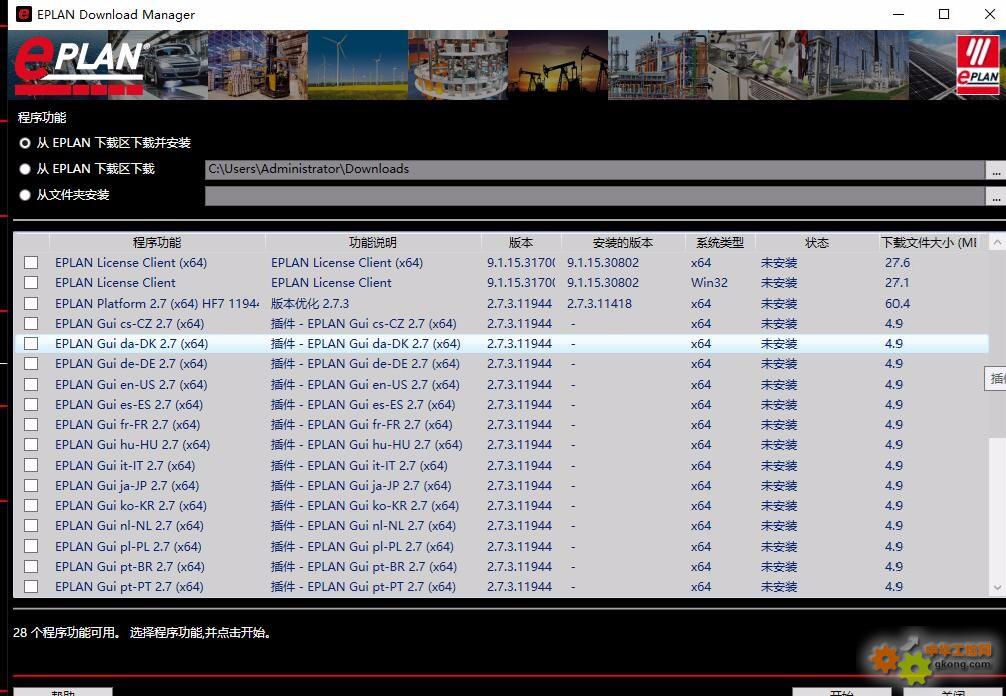Check EPLAN Gui it-IT 2.7 checkbox
Image resolution: width=1006 pixels, height=696 pixels.
[x=31, y=465]
